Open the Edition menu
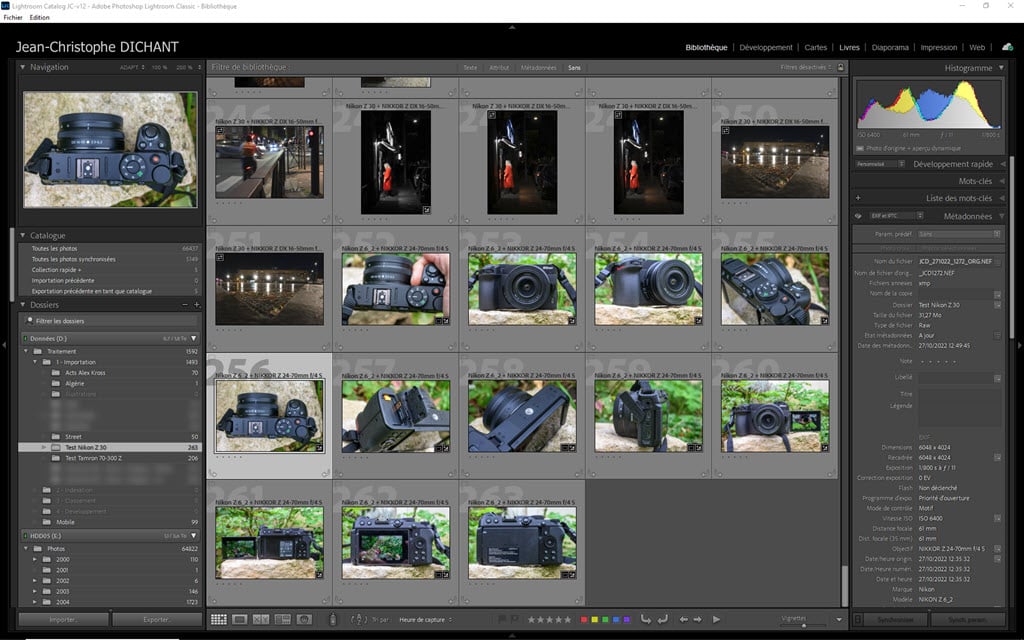This screenshot has width=1024, height=640. pyautogui.click(x=39, y=18)
